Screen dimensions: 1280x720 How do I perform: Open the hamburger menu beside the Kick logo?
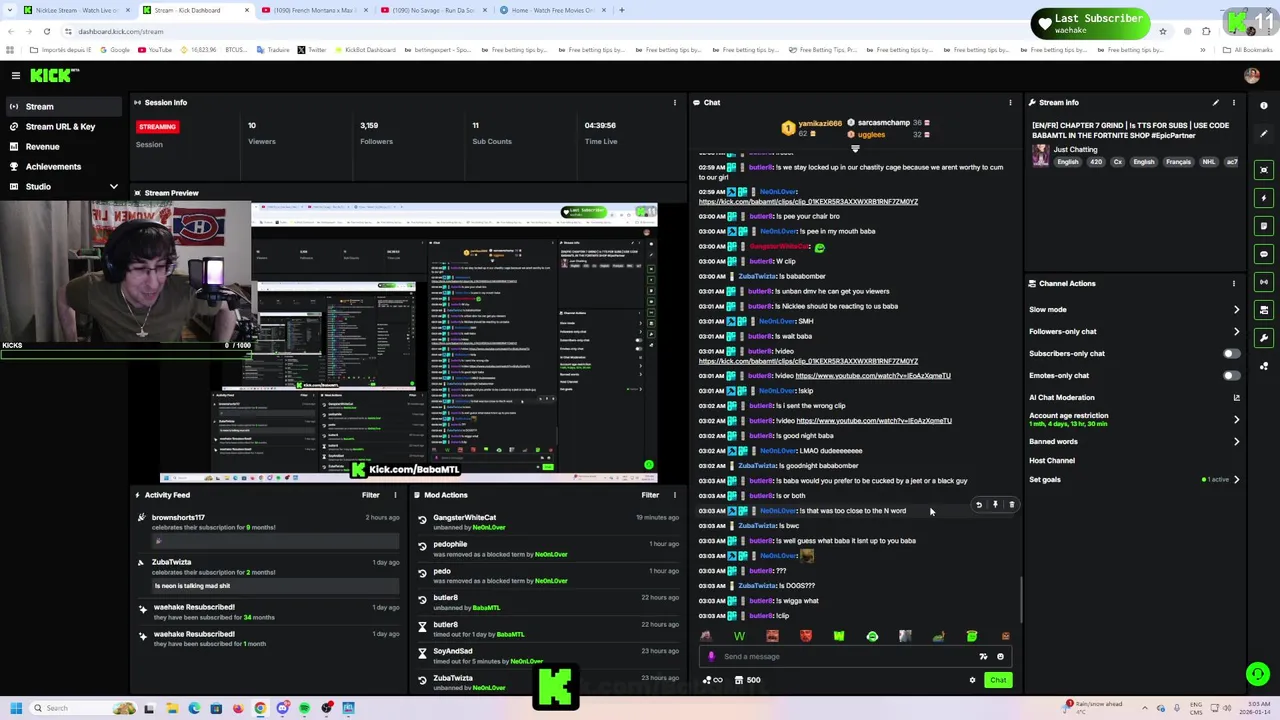pos(15,75)
